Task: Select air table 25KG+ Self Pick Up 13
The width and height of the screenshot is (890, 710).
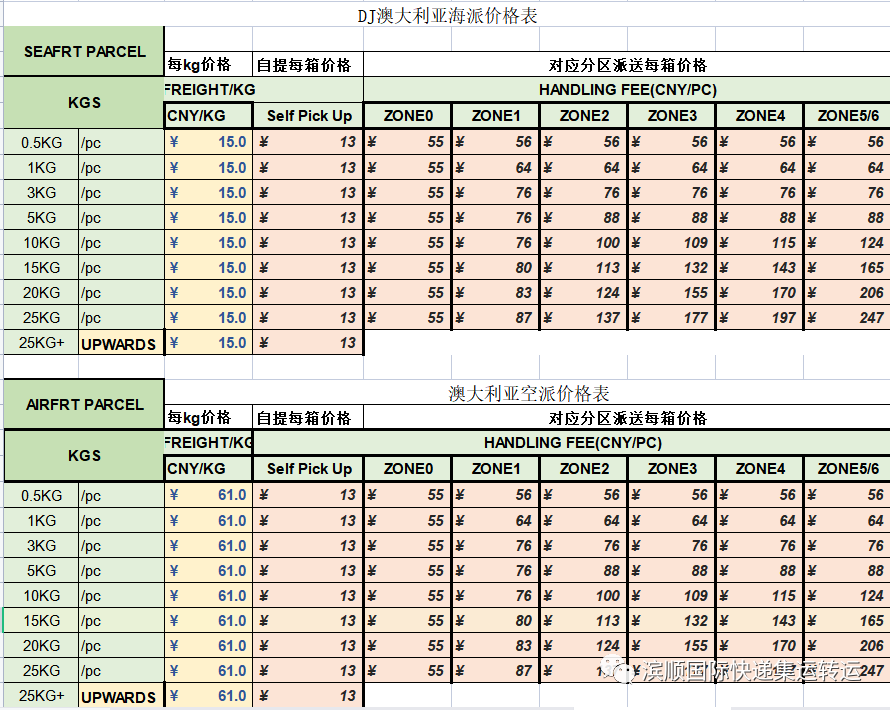Action: point(308,695)
